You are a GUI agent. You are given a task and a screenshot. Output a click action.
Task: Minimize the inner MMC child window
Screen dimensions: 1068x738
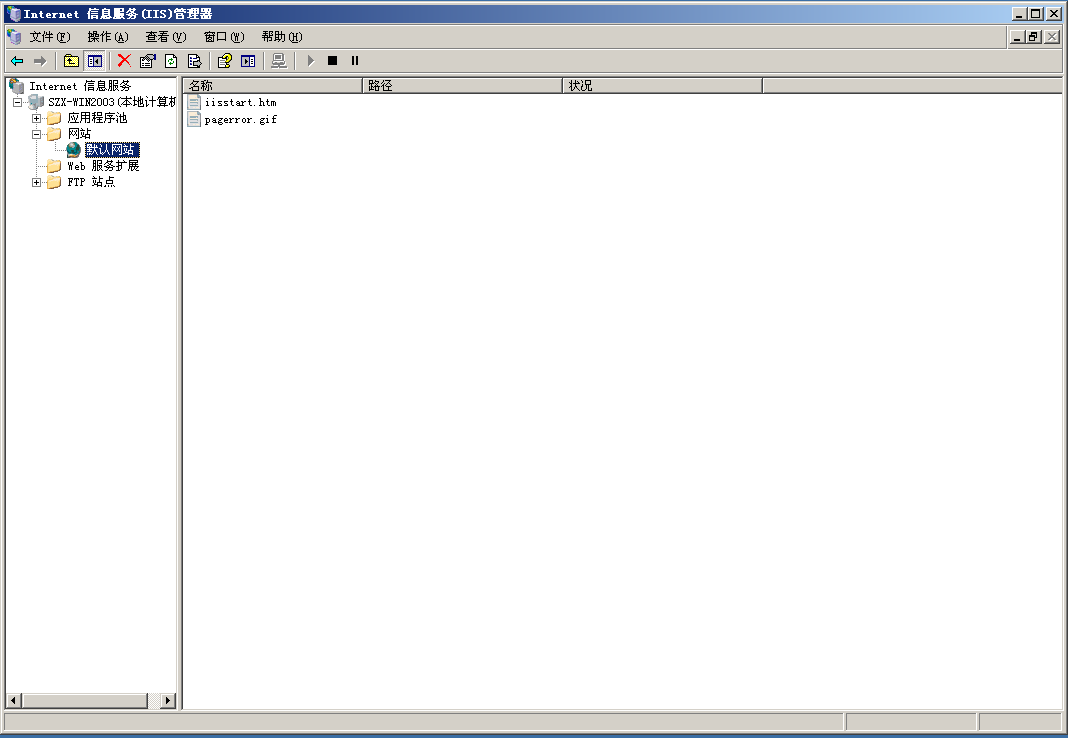[1017, 37]
